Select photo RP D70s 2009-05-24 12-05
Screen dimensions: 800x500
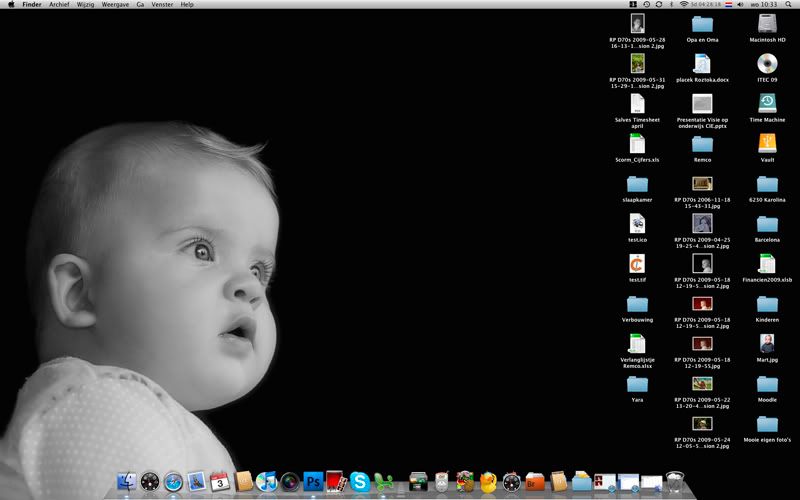point(702,423)
